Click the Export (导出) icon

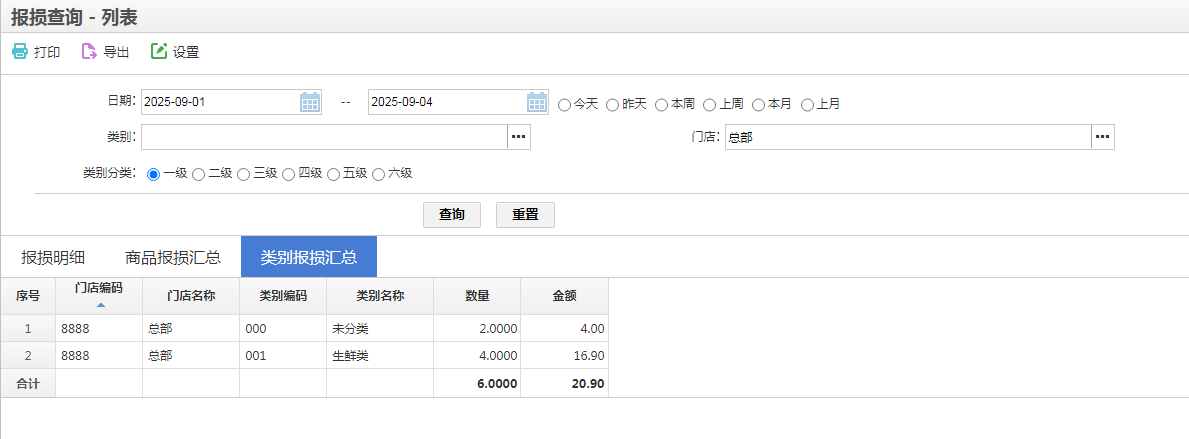pos(89,52)
